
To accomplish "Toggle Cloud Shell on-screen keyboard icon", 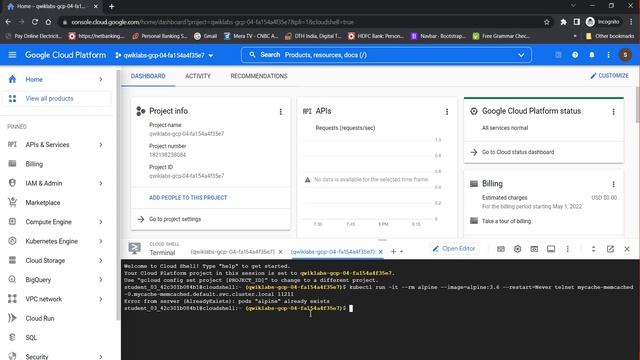I will point(500,249).
